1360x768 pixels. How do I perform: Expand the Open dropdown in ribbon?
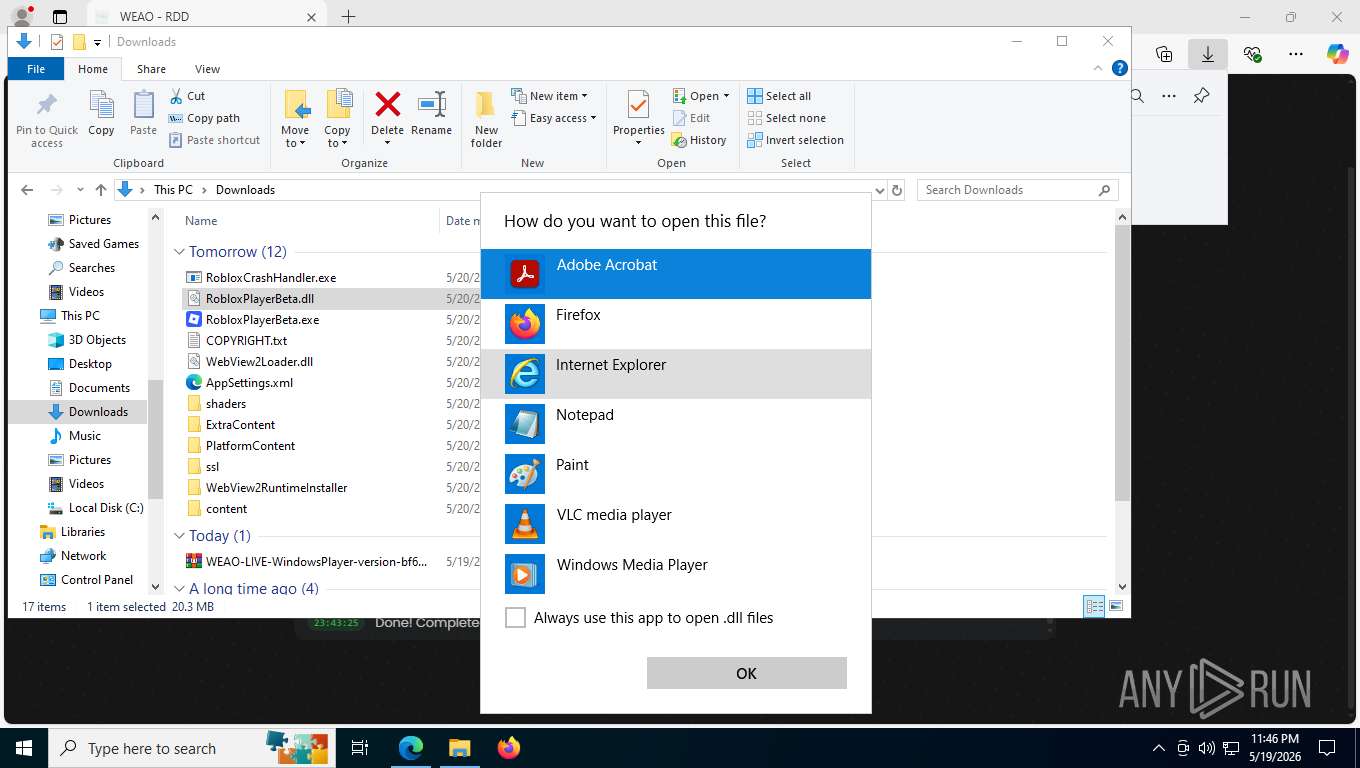pos(700,96)
